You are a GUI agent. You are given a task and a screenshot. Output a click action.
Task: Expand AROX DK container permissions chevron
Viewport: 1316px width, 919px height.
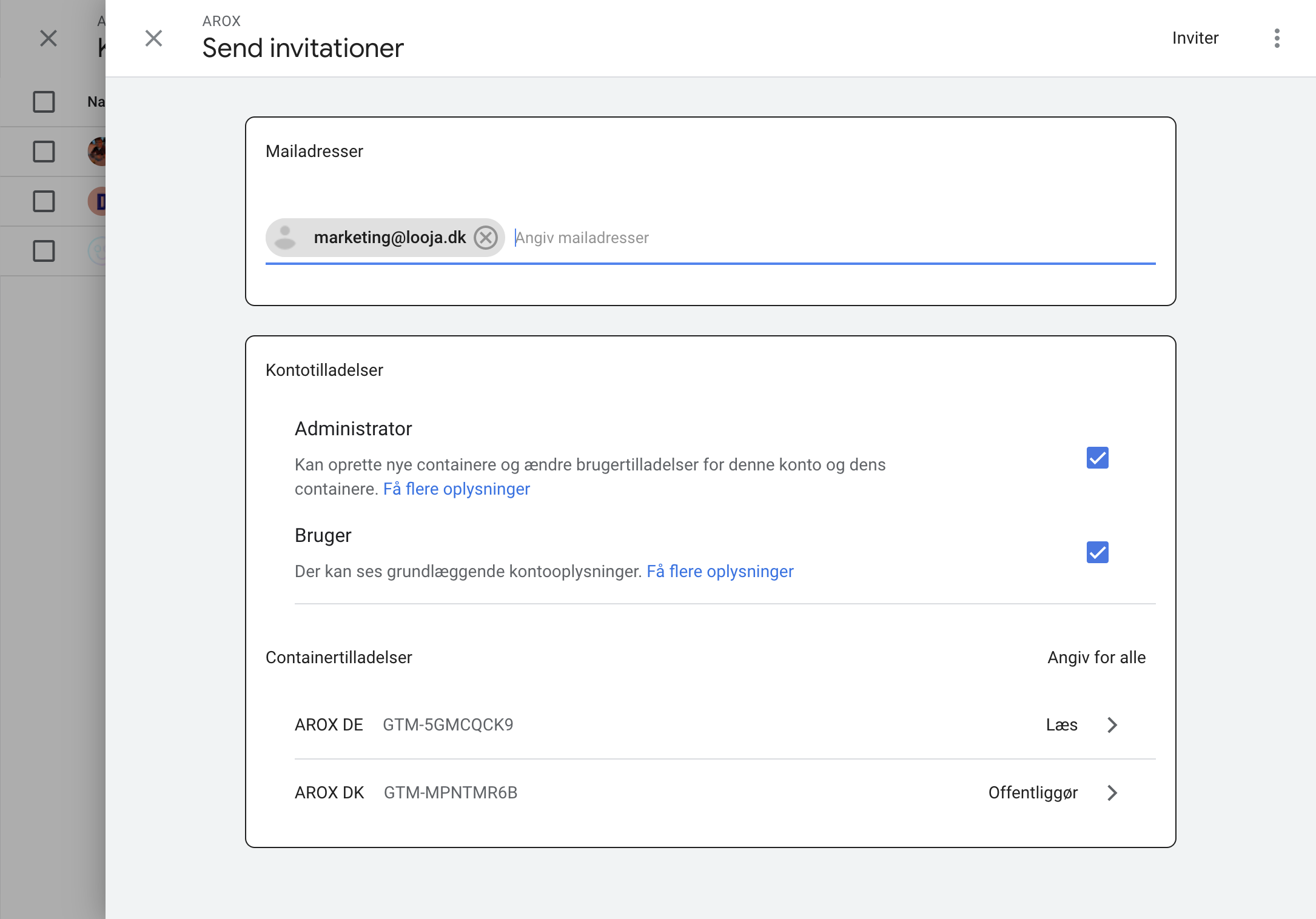tap(1112, 793)
